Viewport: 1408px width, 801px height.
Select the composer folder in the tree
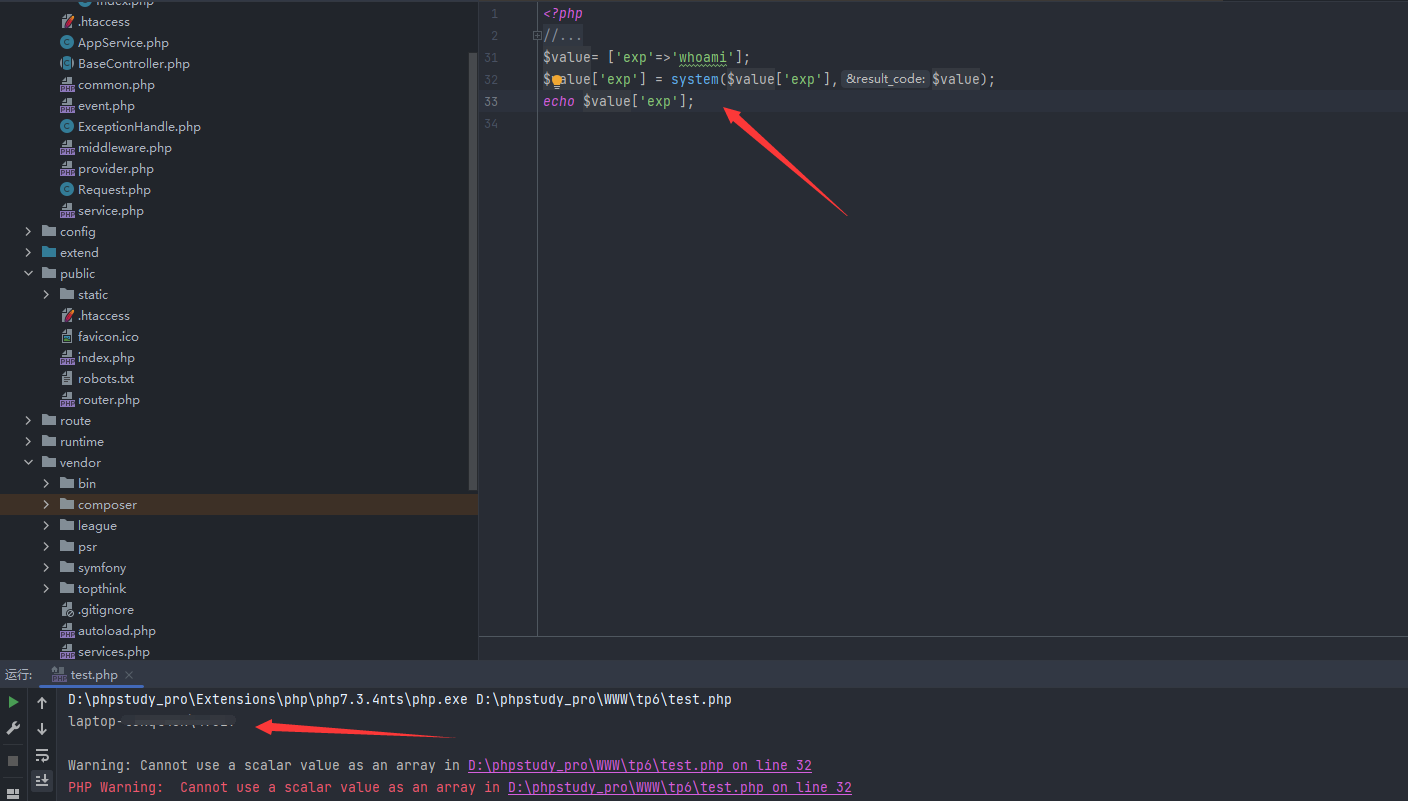click(107, 505)
